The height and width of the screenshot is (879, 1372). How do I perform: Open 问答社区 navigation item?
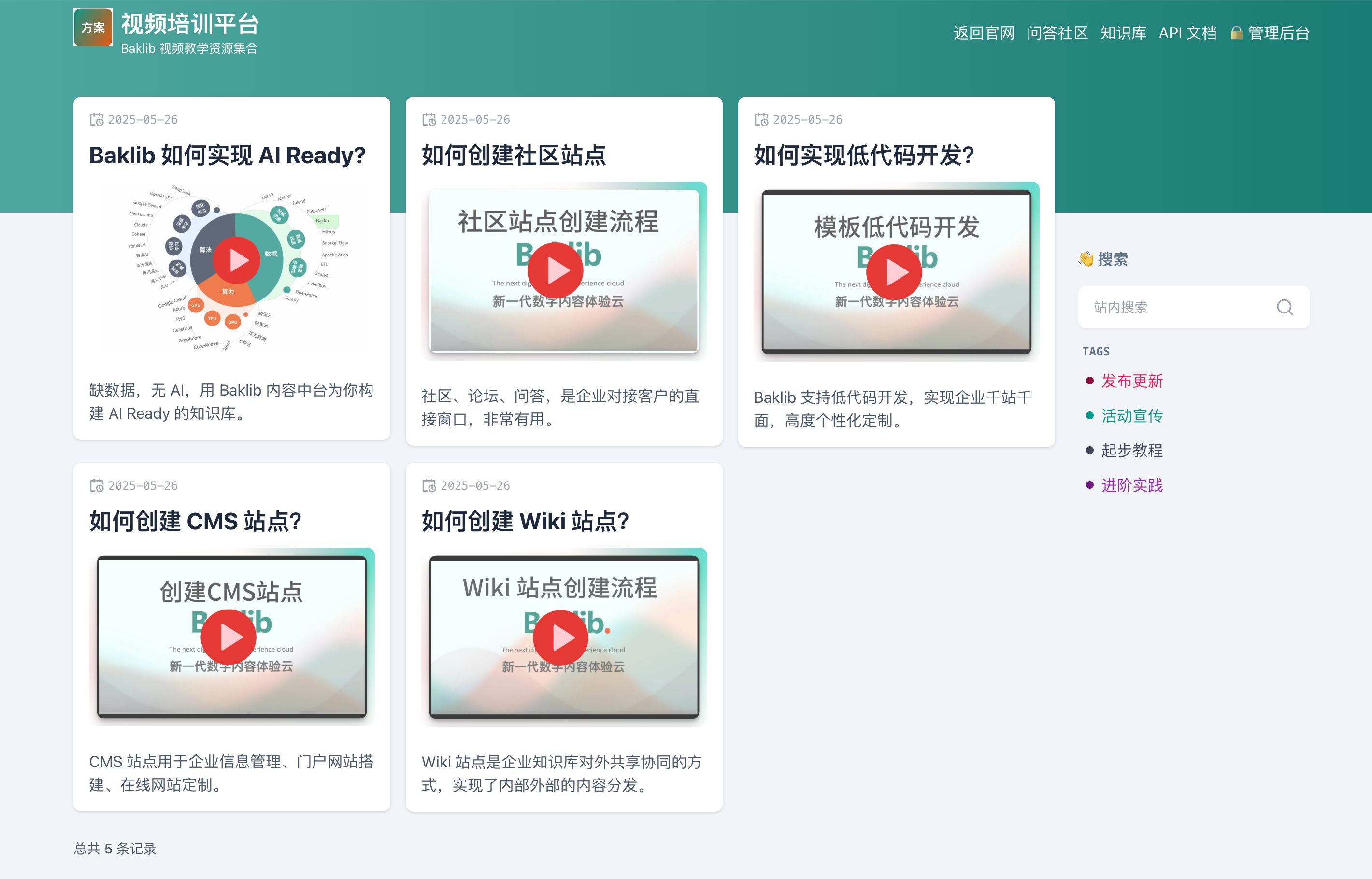tap(1057, 33)
